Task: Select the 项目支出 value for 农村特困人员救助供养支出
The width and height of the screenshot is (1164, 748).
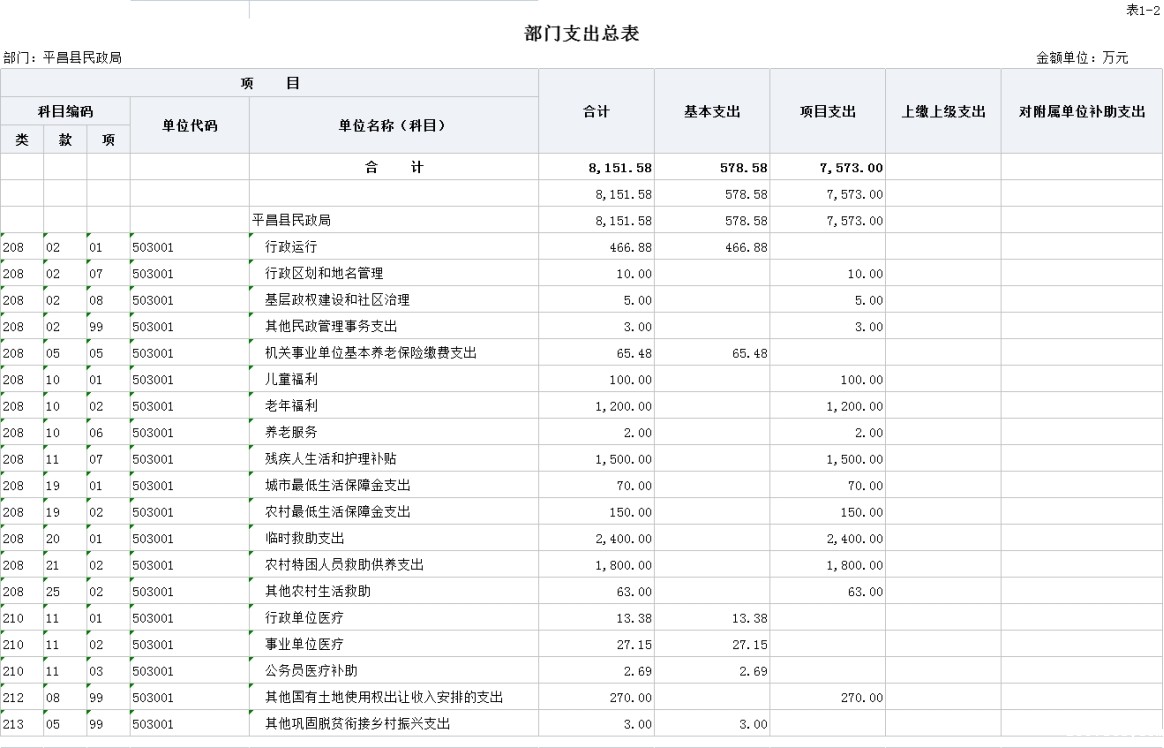Action: [854, 565]
